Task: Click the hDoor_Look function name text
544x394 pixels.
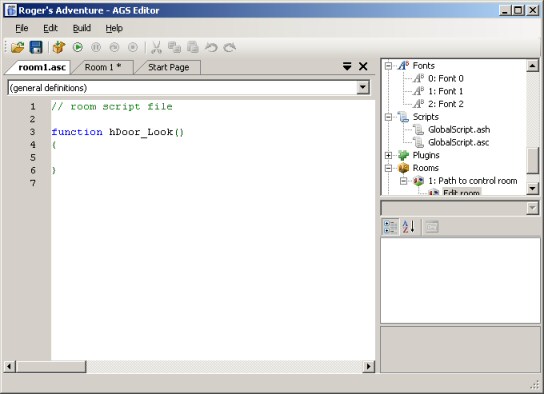Action: [x=141, y=132]
